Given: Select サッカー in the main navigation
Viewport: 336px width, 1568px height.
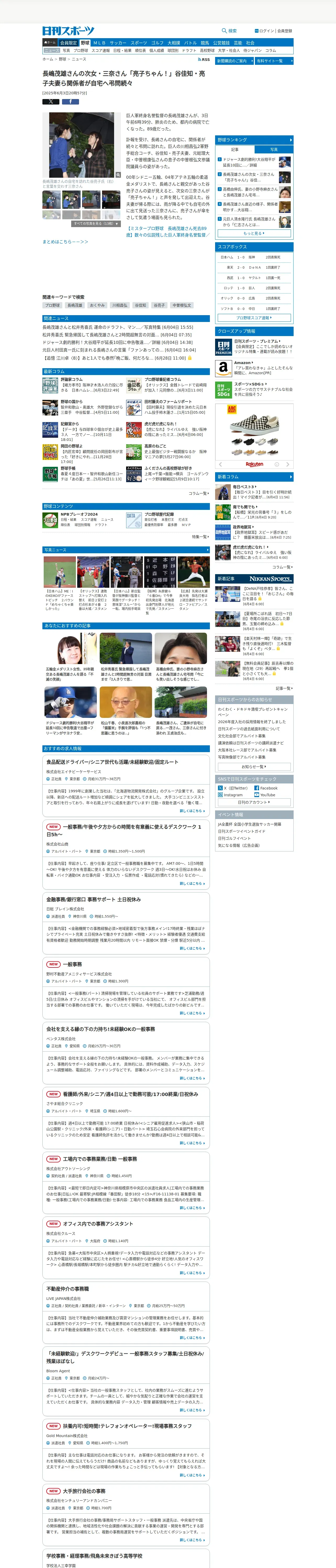Looking at the screenshot, I should (118, 43).
